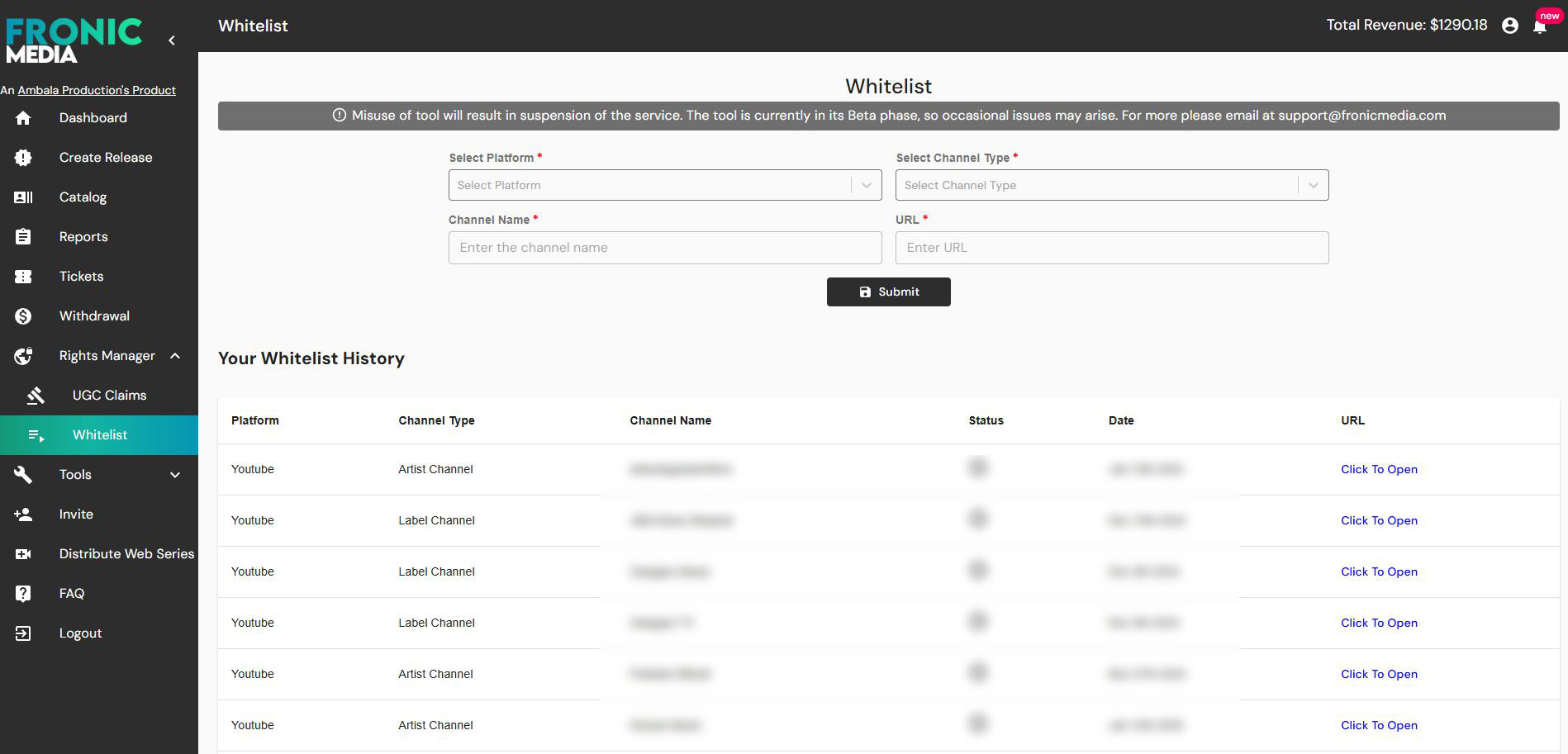
Task: Open the Select Channel Type dropdown
Action: pyautogui.click(x=1111, y=185)
